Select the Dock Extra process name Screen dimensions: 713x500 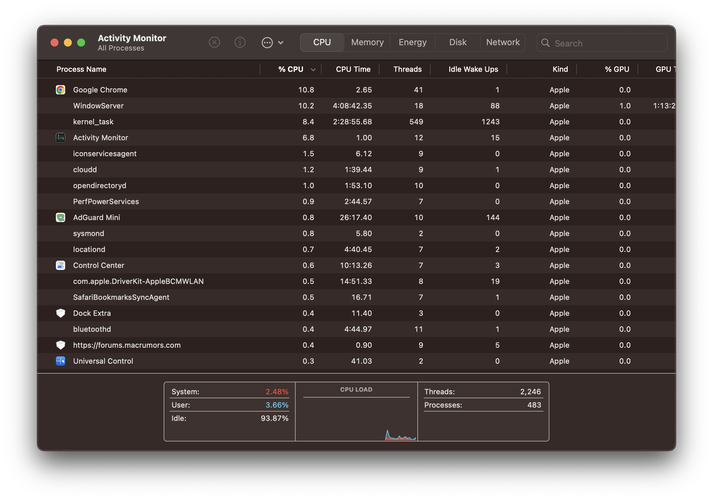pyautogui.click(x=92, y=313)
